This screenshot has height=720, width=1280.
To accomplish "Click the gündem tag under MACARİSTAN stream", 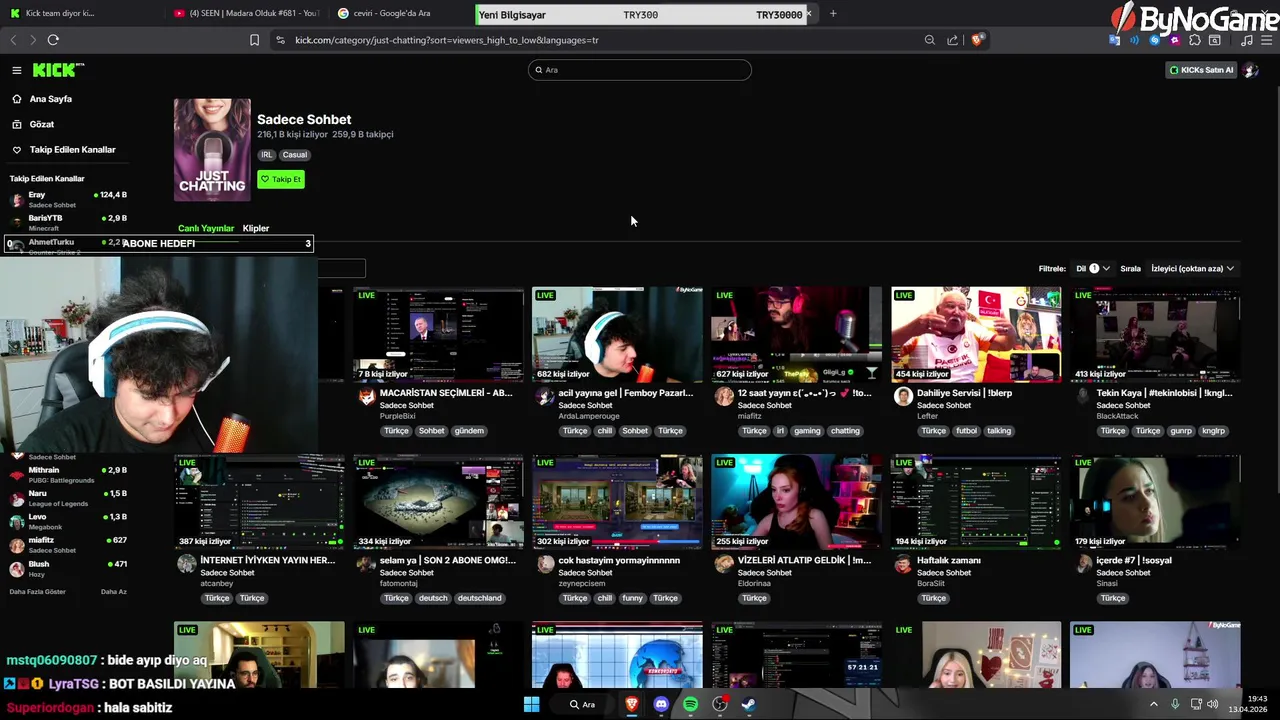I will [469, 431].
